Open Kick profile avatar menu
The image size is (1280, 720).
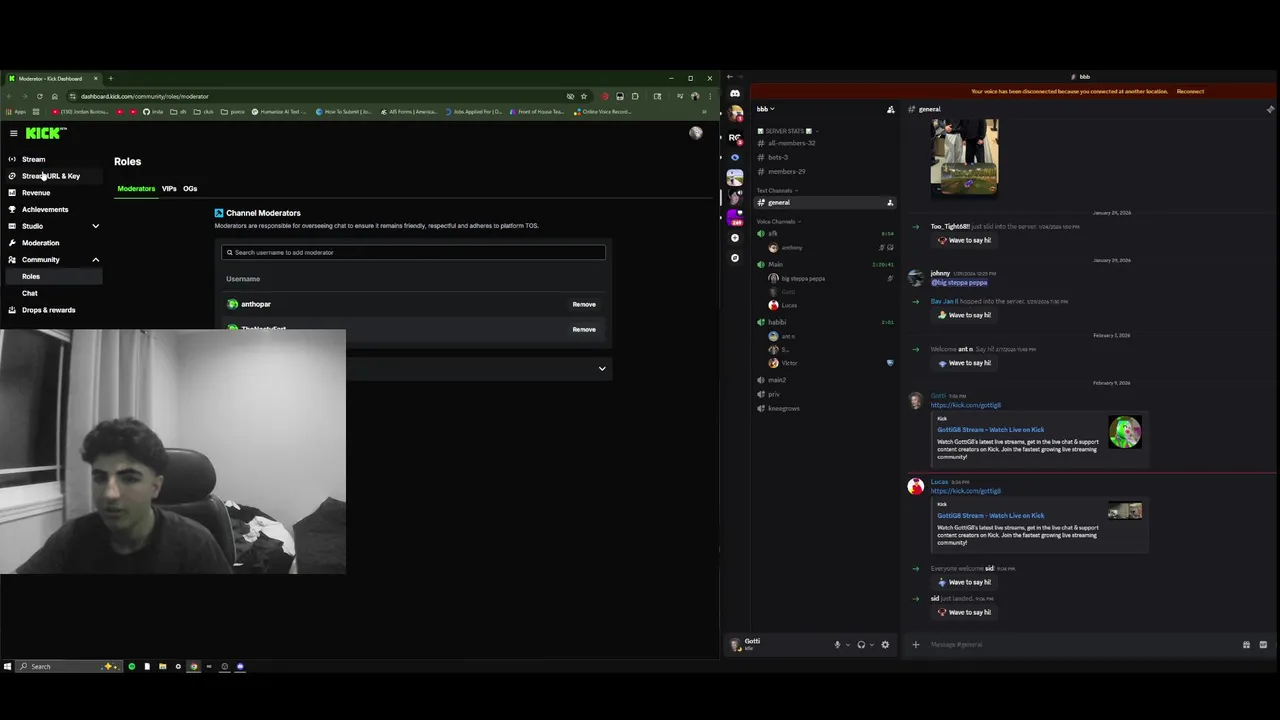696,133
